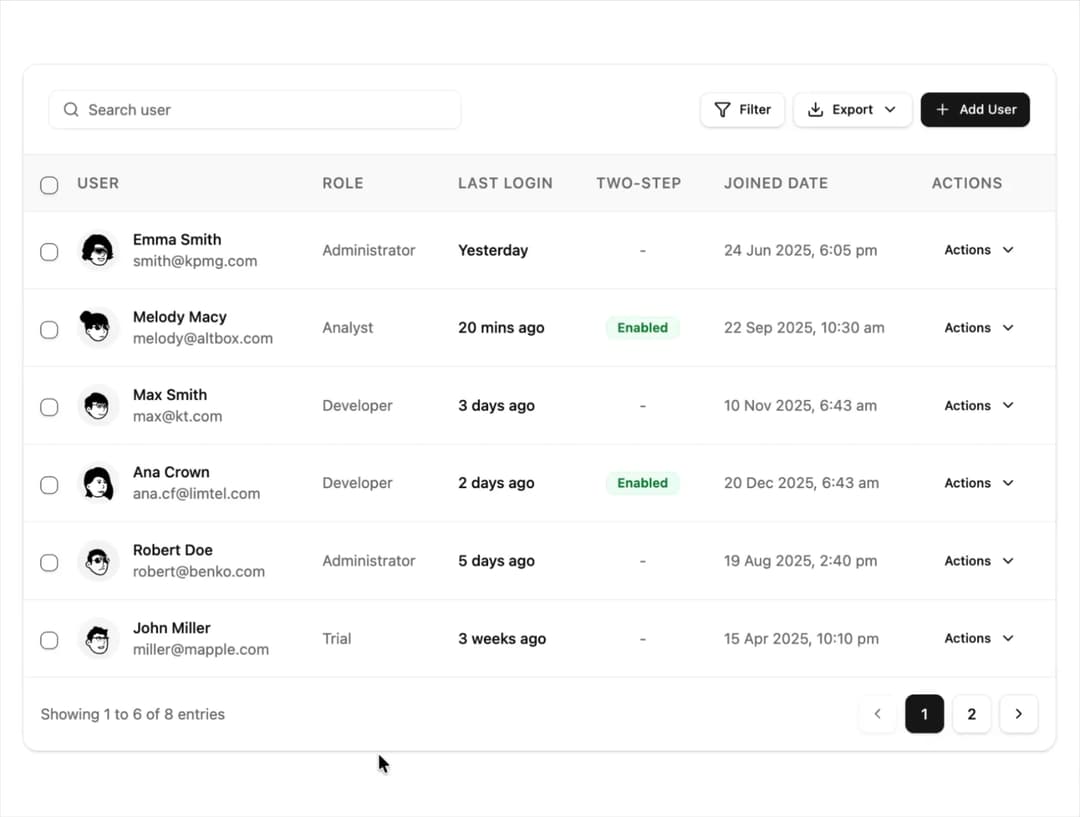
Task: Open Robert Doe user name link
Action: [x=173, y=550]
